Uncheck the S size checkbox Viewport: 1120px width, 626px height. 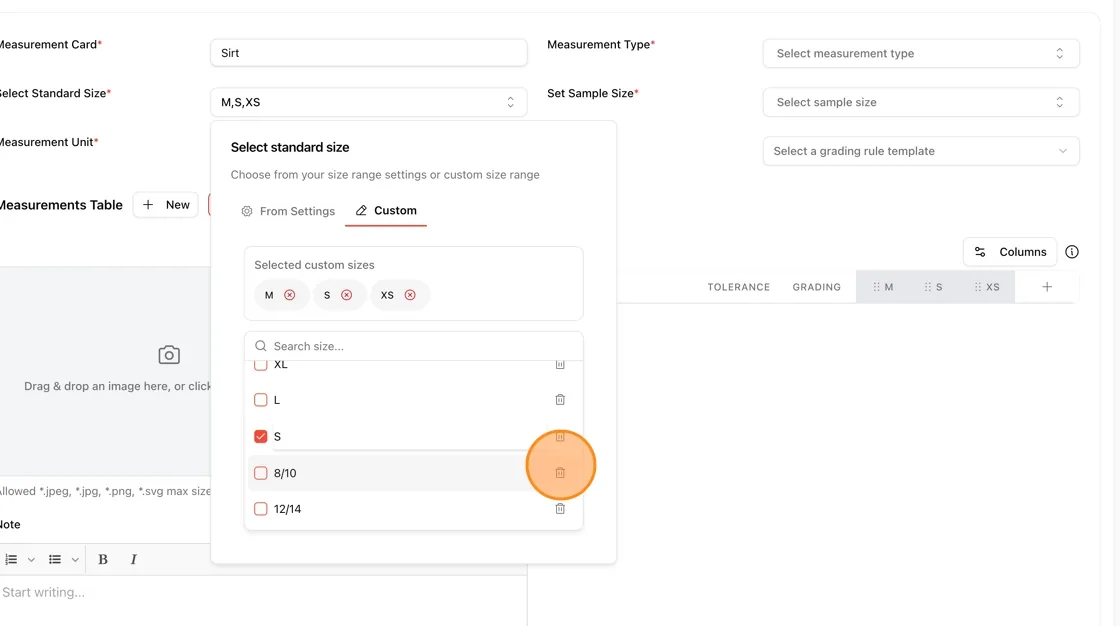point(261,436)
